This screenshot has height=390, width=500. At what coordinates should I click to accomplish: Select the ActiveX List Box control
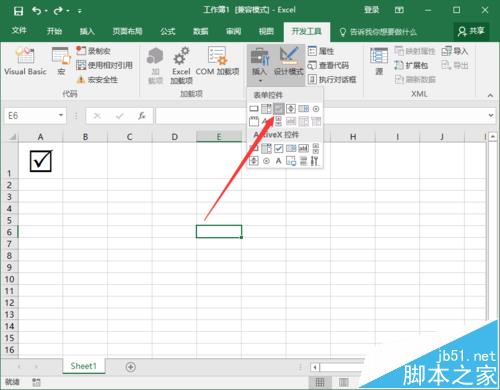click(x=291, y=148)
